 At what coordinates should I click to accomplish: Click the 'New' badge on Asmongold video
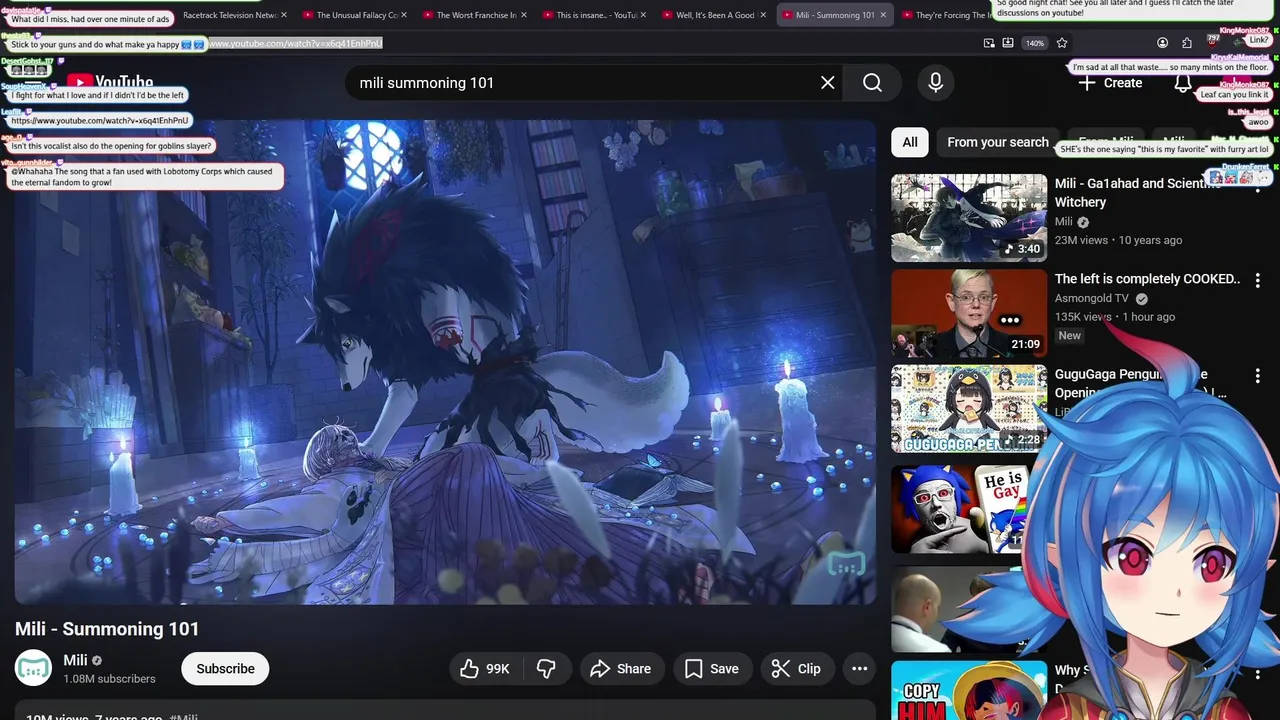1070,336
